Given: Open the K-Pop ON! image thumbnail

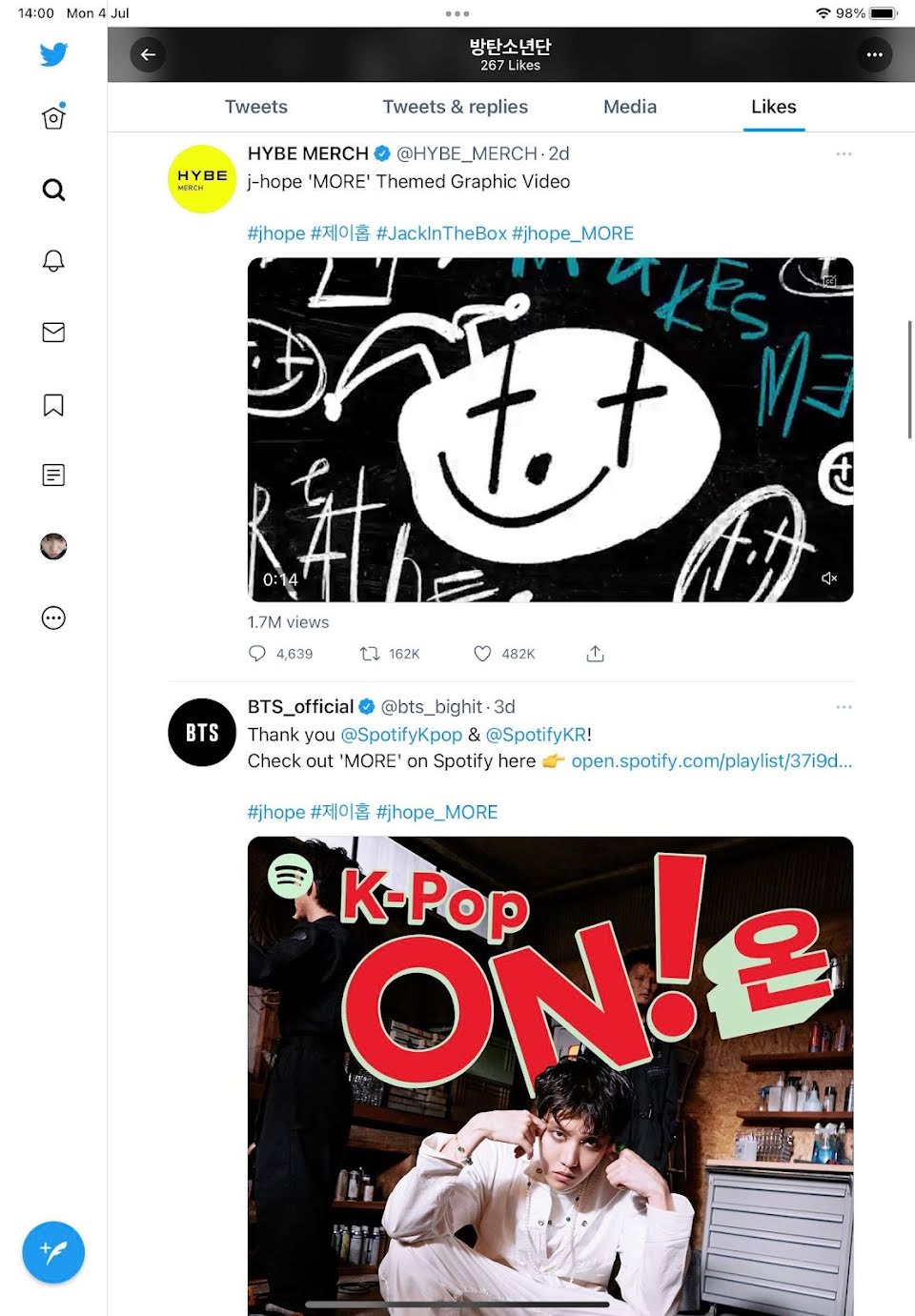Looking at the screenshot, I should [x=550, y=1067].
